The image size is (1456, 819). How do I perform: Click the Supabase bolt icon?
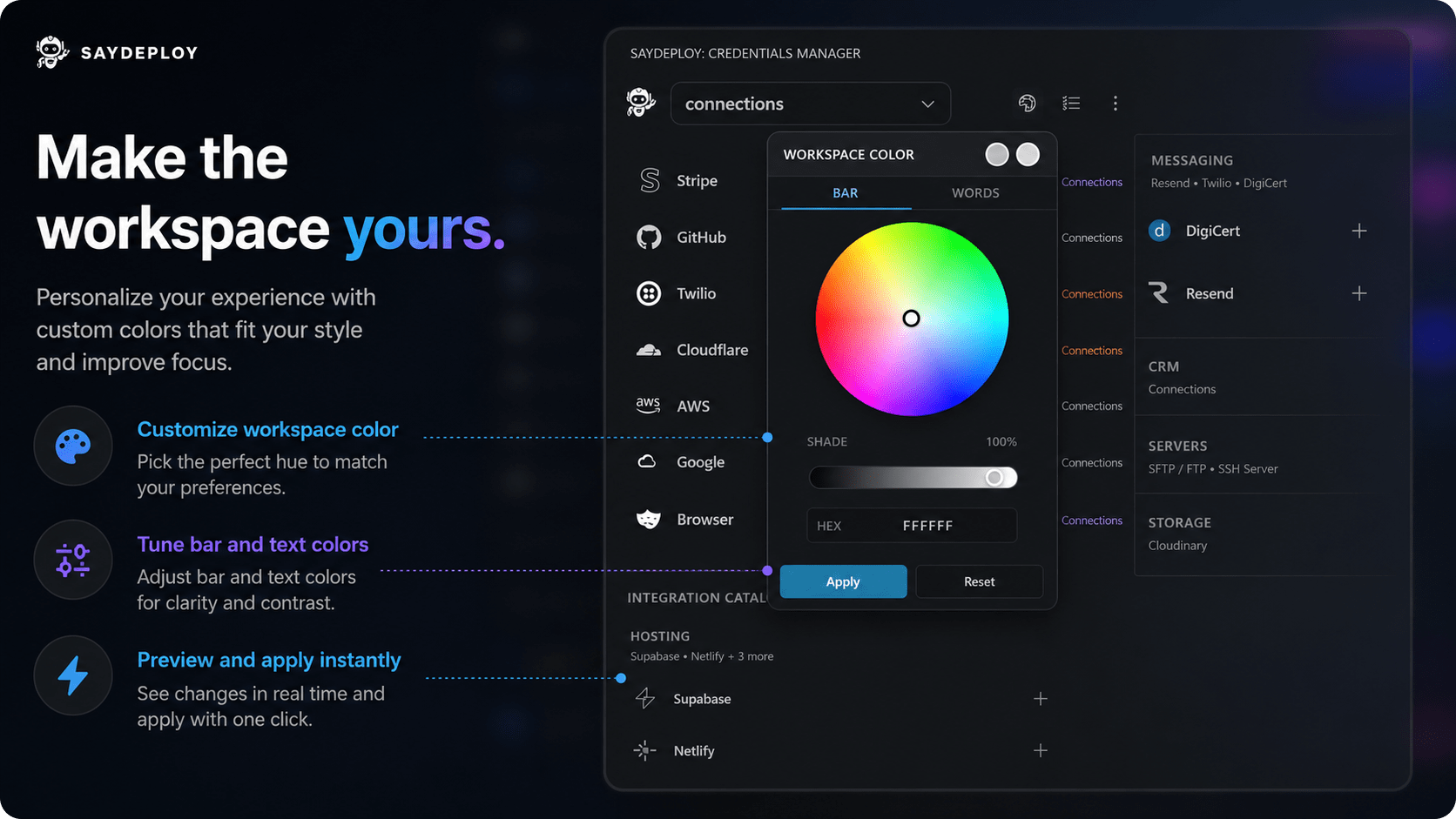click(645, 698)
